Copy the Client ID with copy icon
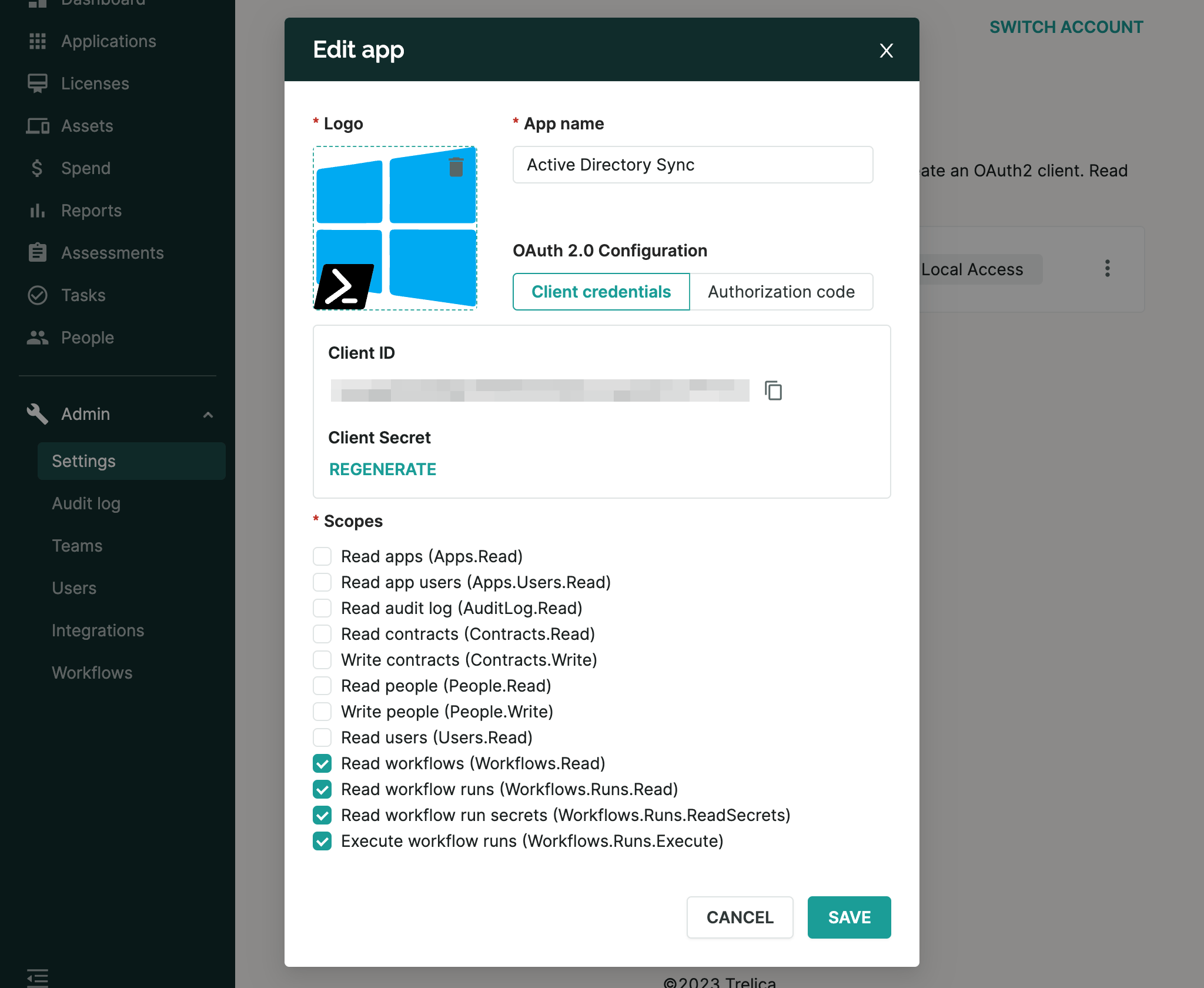The image size is (1204, 988). 773,390
